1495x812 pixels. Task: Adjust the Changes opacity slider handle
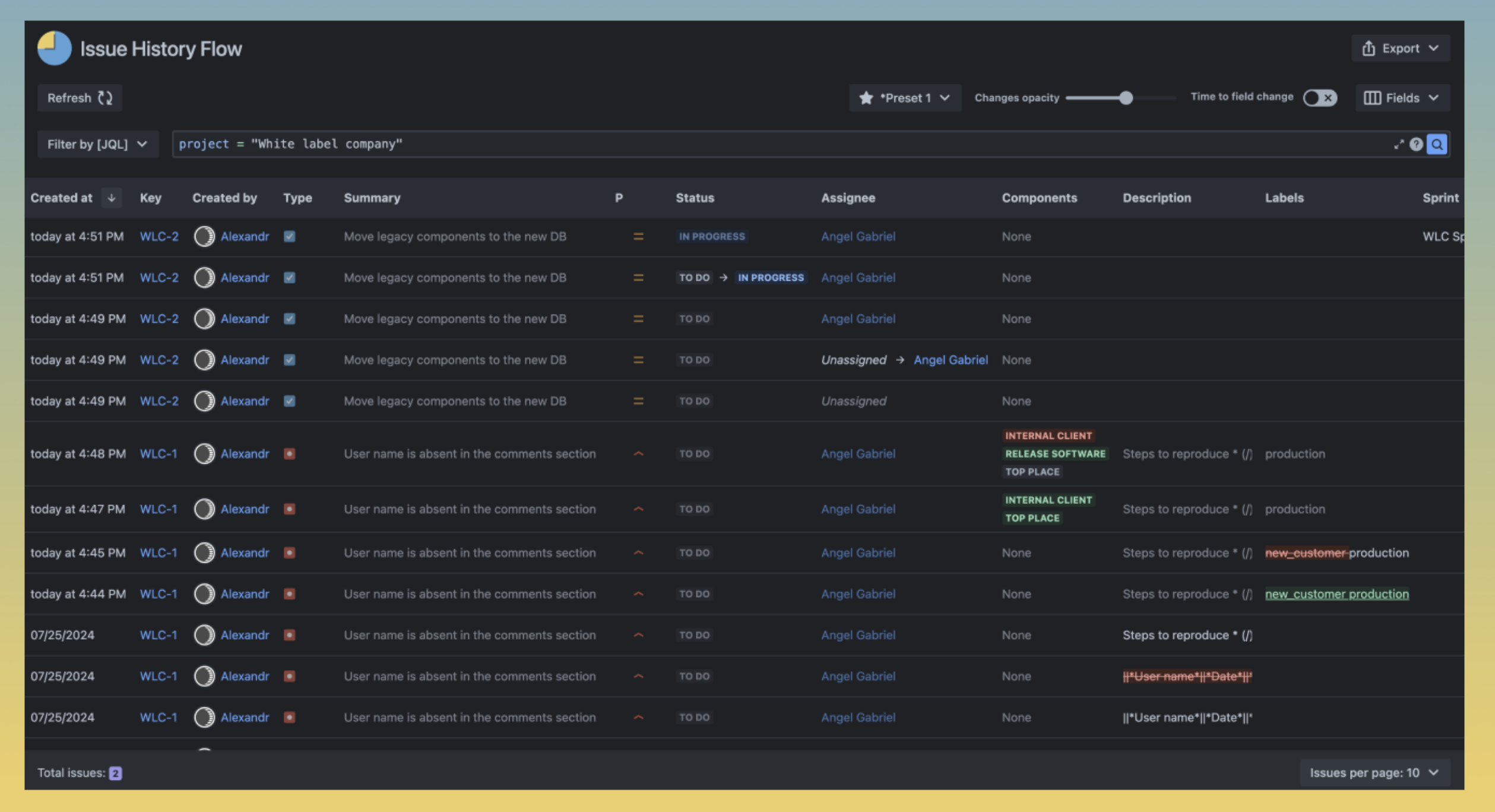[1125, 98]
